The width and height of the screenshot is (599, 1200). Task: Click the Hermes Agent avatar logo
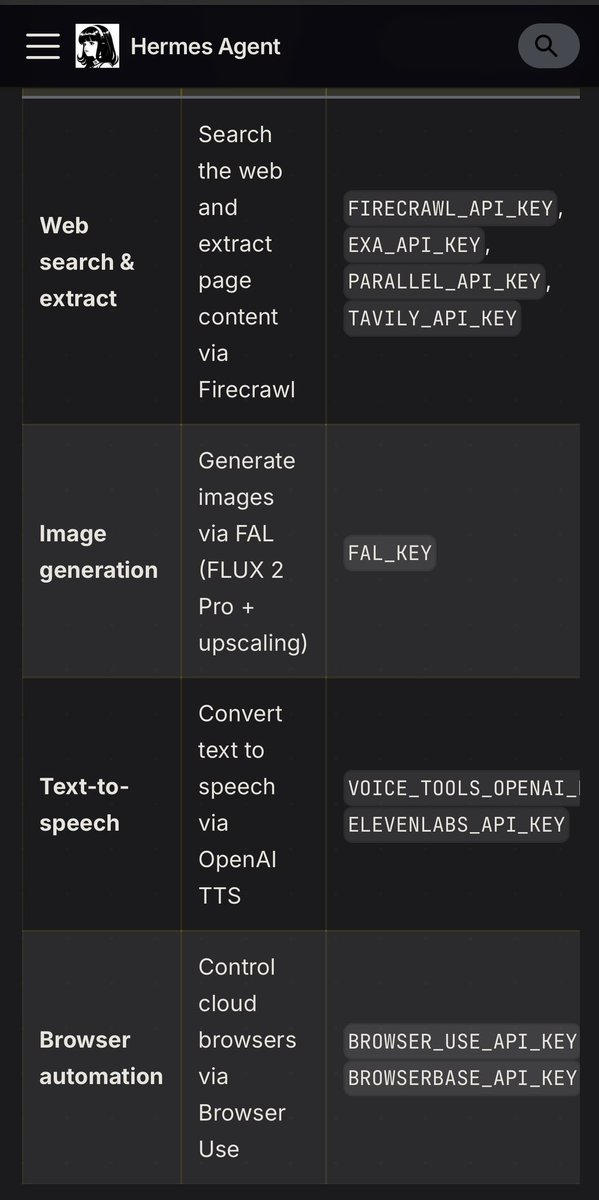tap(96, 46)
